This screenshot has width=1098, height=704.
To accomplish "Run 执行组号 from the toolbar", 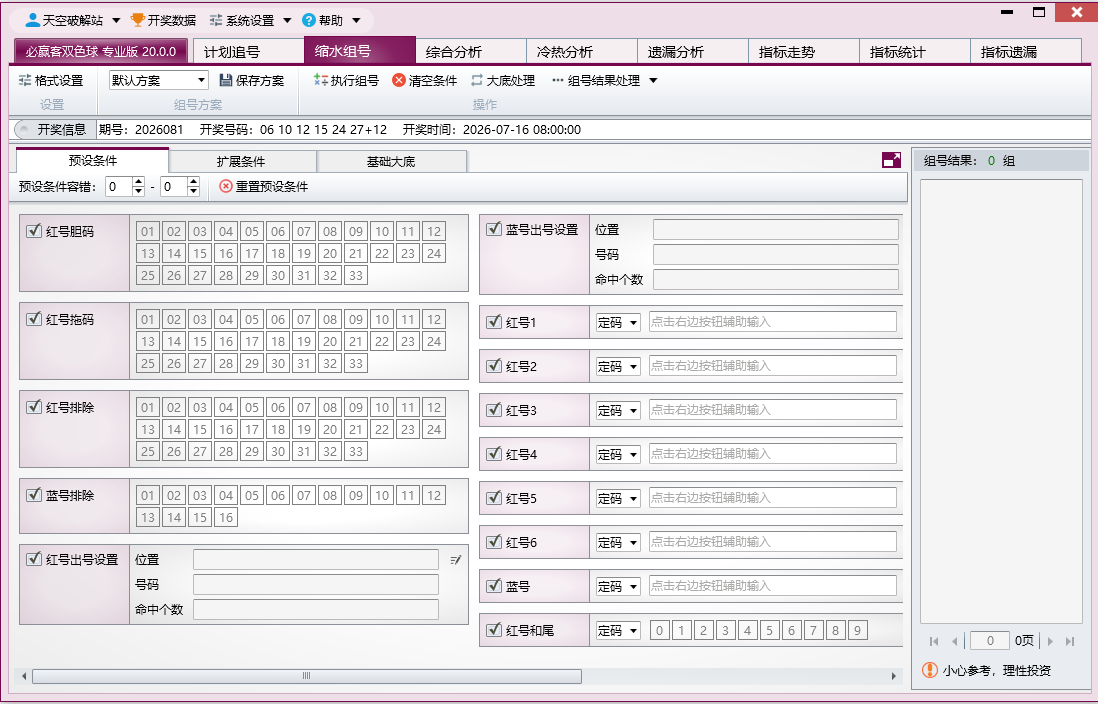I will (346, 81).
